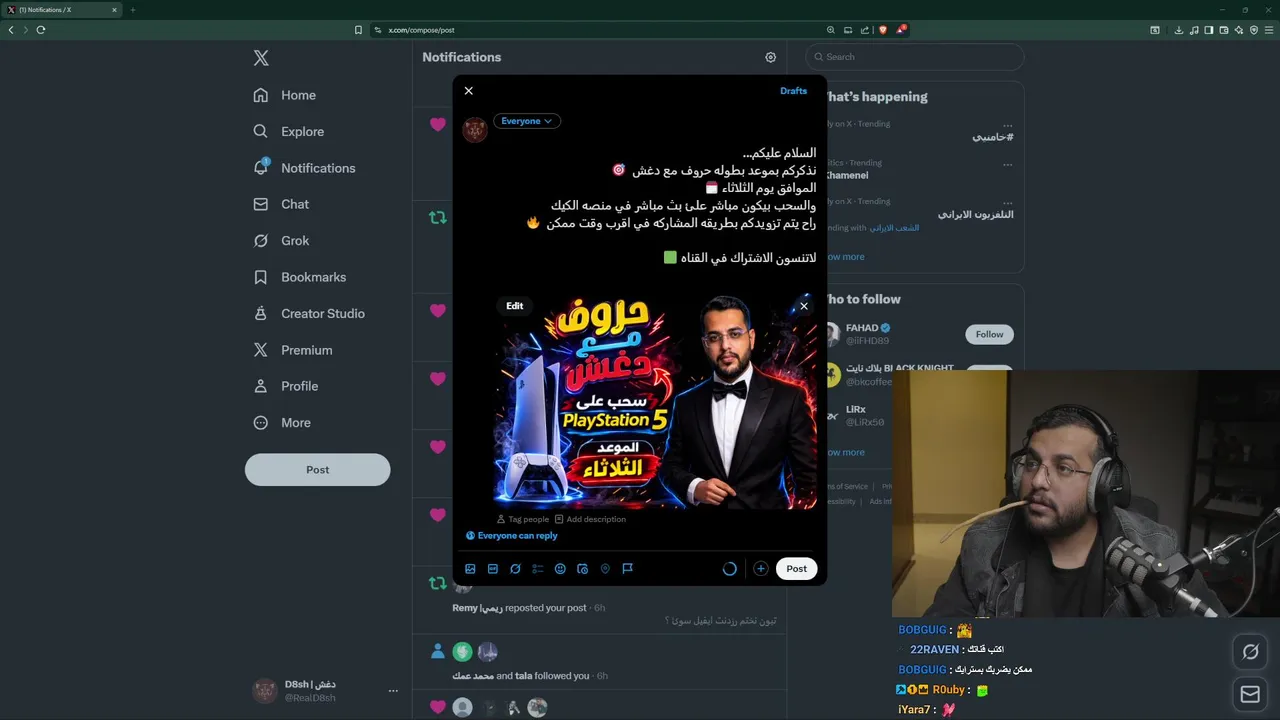Open Drafts in composer
1280x720 pixels.
pos(793,91)
